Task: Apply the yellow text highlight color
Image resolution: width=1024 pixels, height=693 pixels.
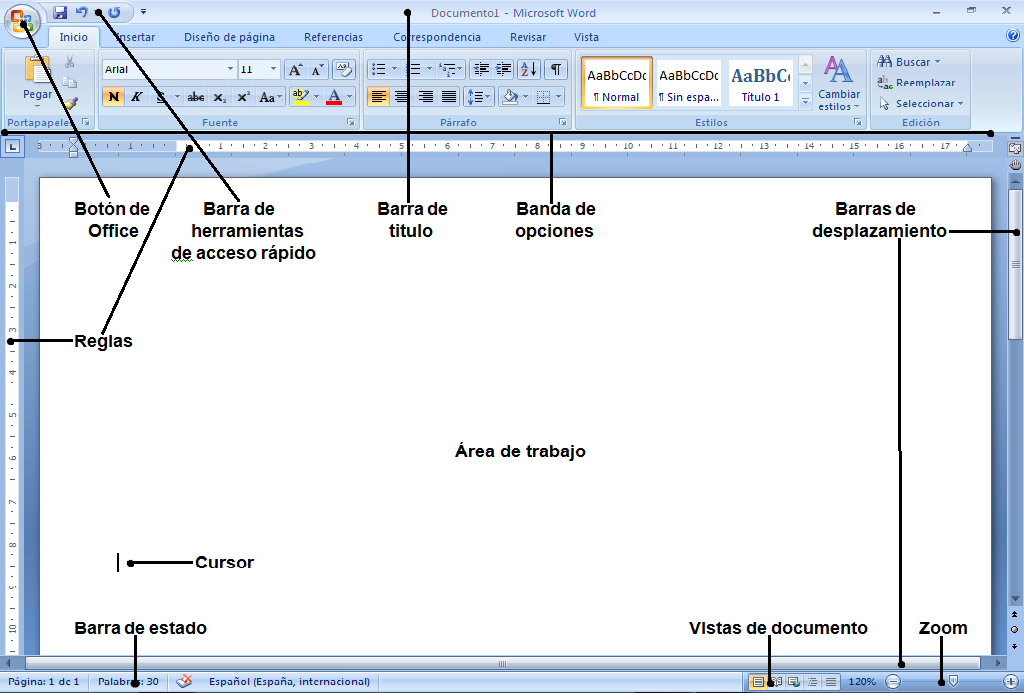Action: tap(299, 96)
